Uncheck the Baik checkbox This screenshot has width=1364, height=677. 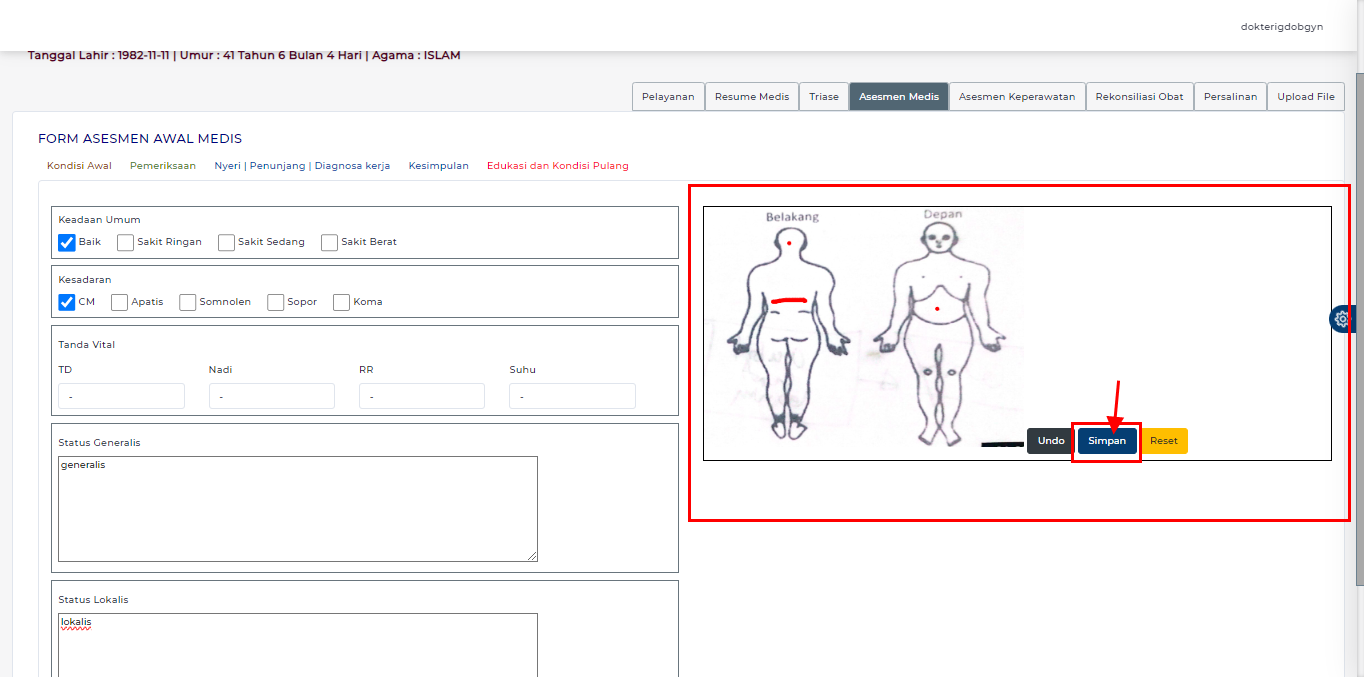point(66,242)
